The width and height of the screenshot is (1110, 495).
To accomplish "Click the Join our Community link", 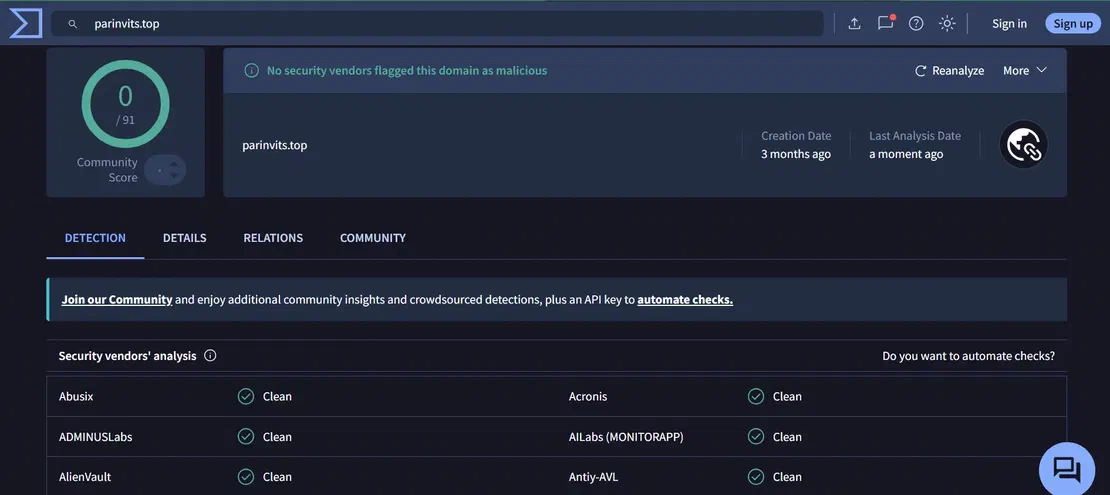I will click(117, 300).
